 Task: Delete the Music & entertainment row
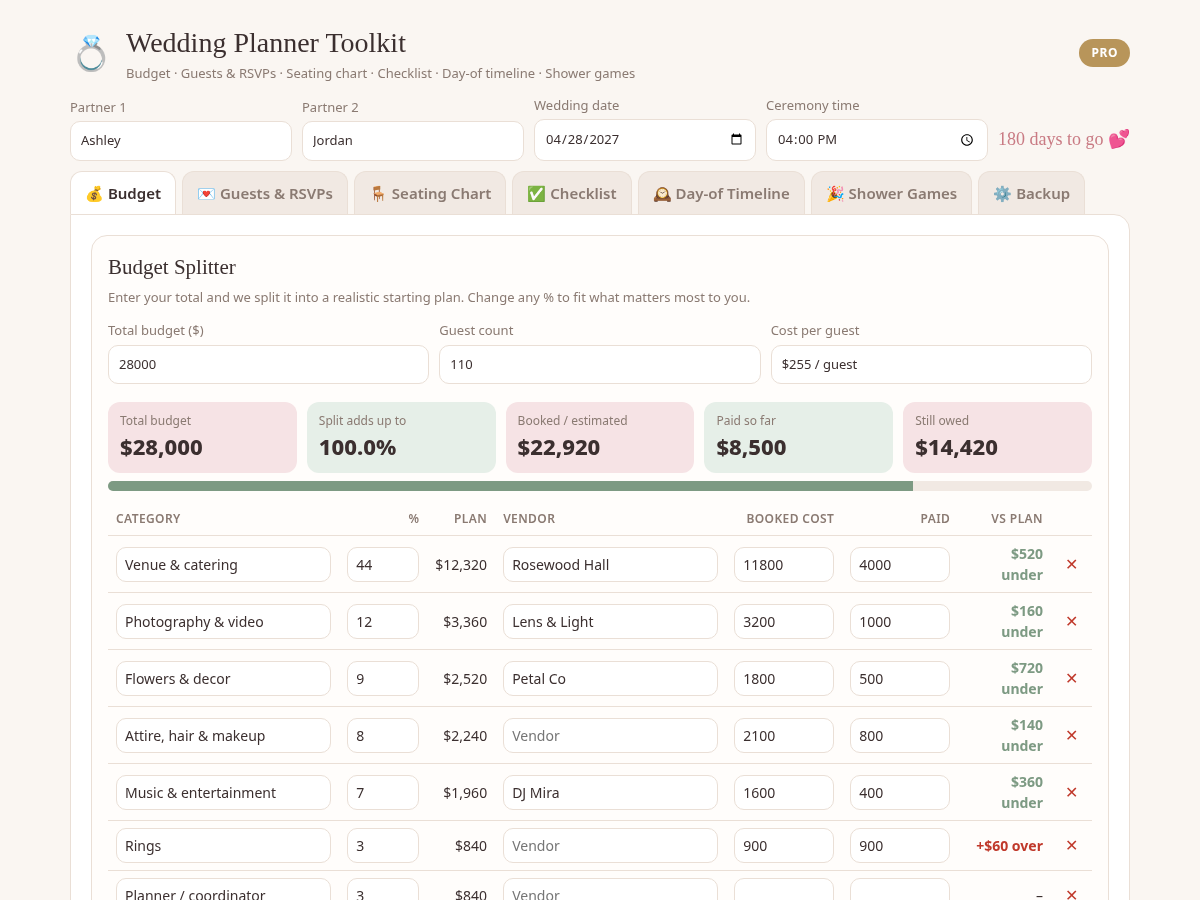1071,792
